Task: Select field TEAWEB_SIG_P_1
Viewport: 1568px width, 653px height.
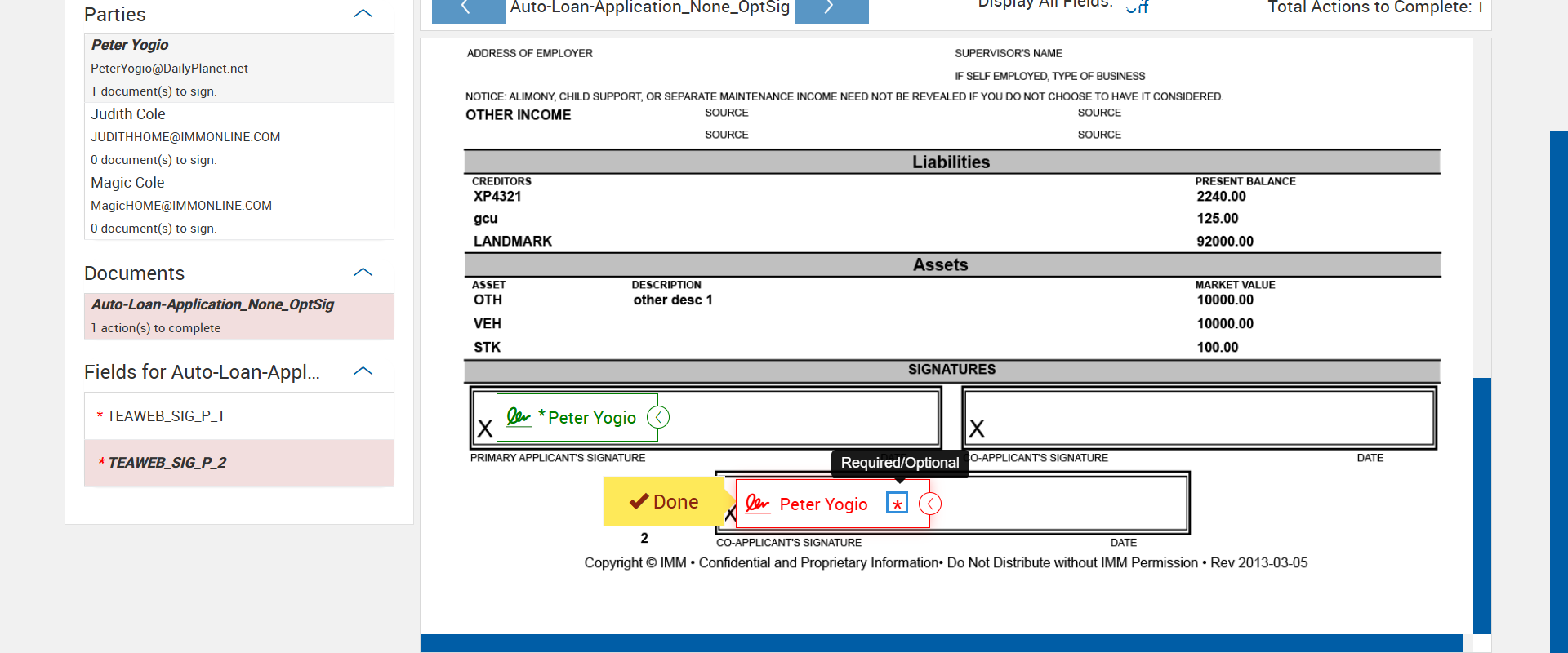Action: (239, 416)
